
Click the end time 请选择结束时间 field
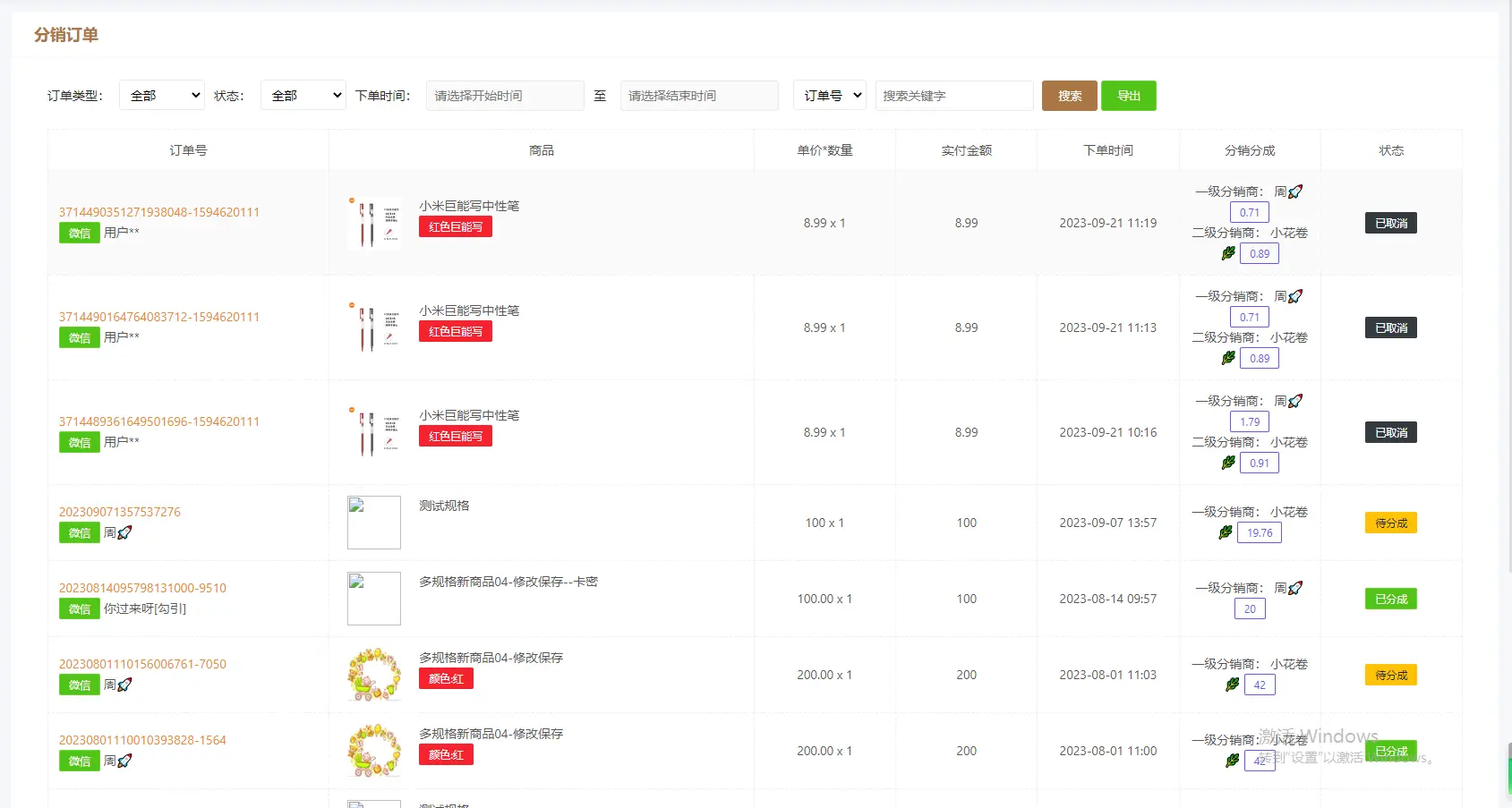(x=698, y=96)
